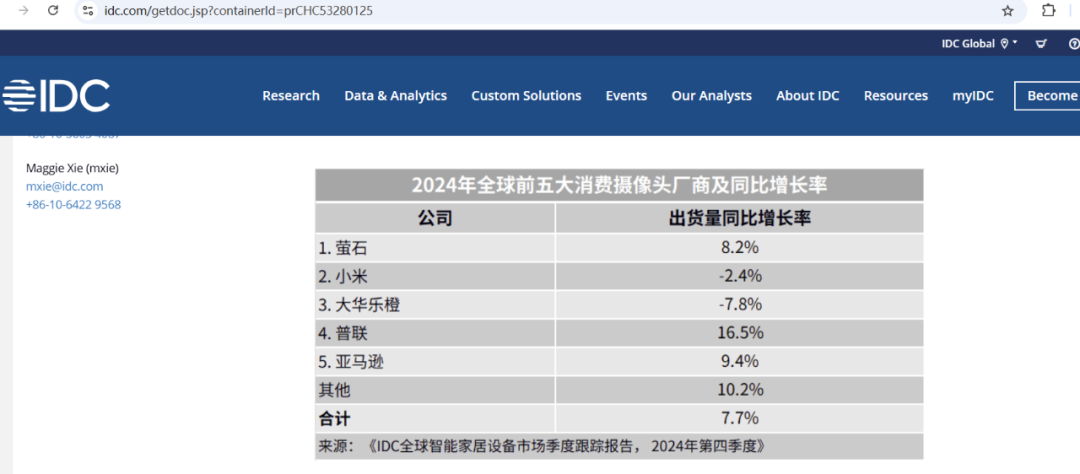The image size is (1080, 474).
Task: Open the Custom Solutions menu
Action: click(x=526, y=96)
